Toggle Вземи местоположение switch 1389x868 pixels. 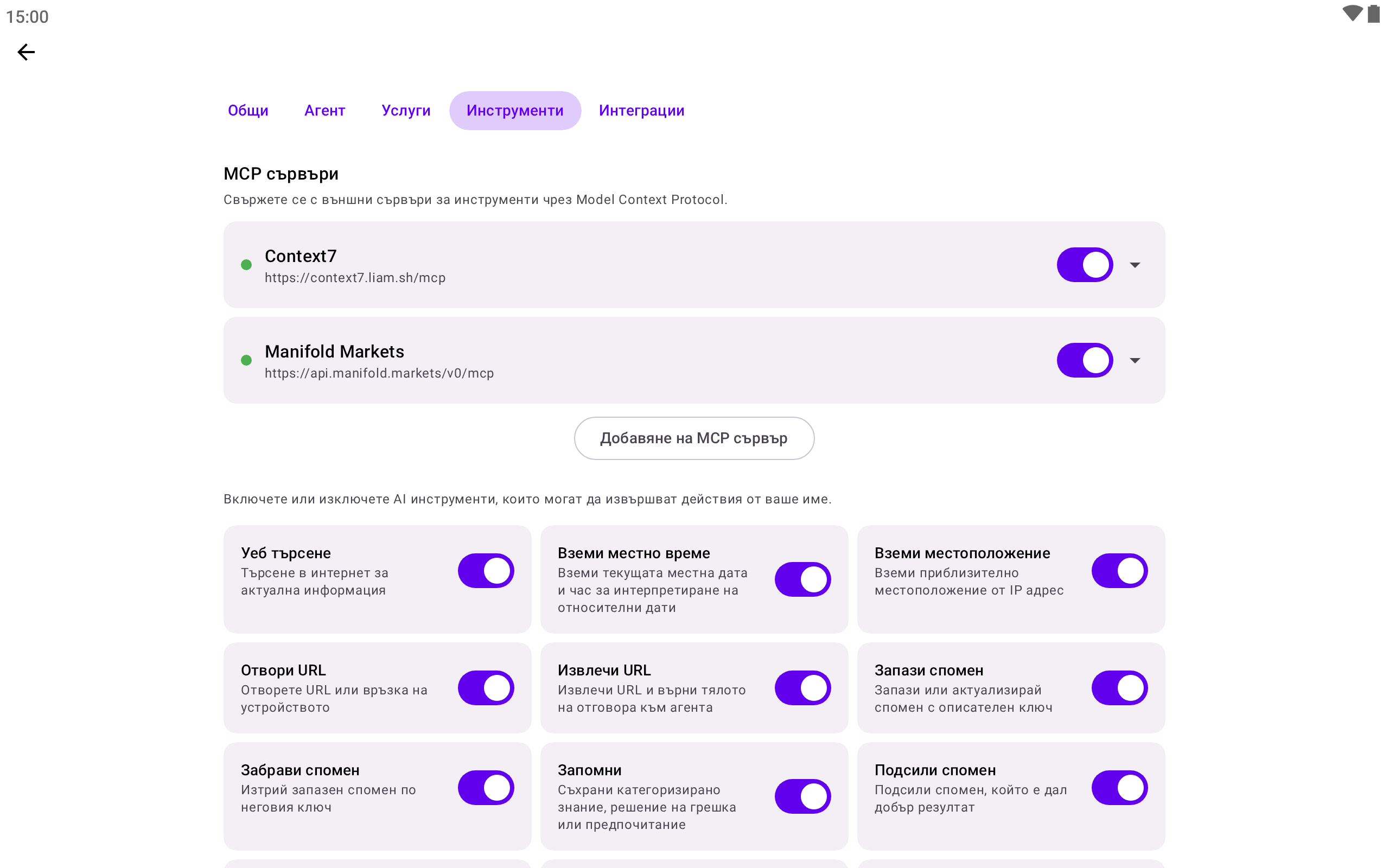[1119, 571]
